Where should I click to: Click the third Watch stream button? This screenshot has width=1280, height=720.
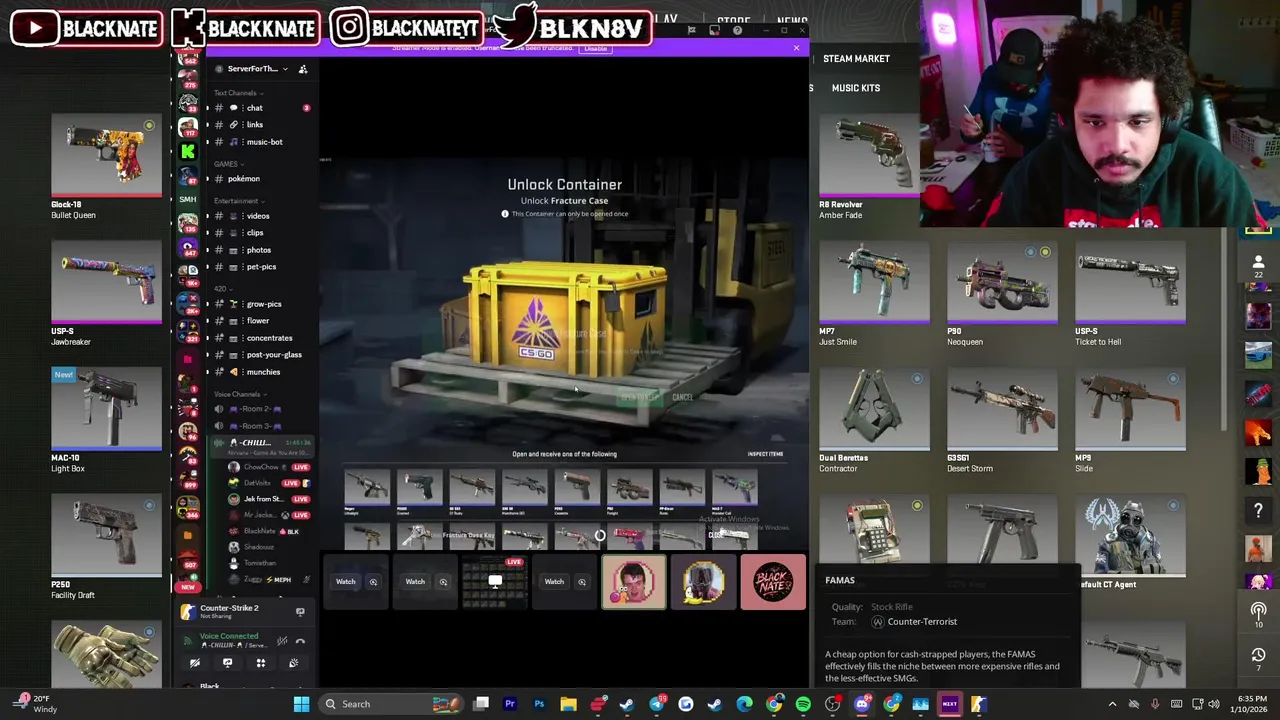(x=554, y=582)
